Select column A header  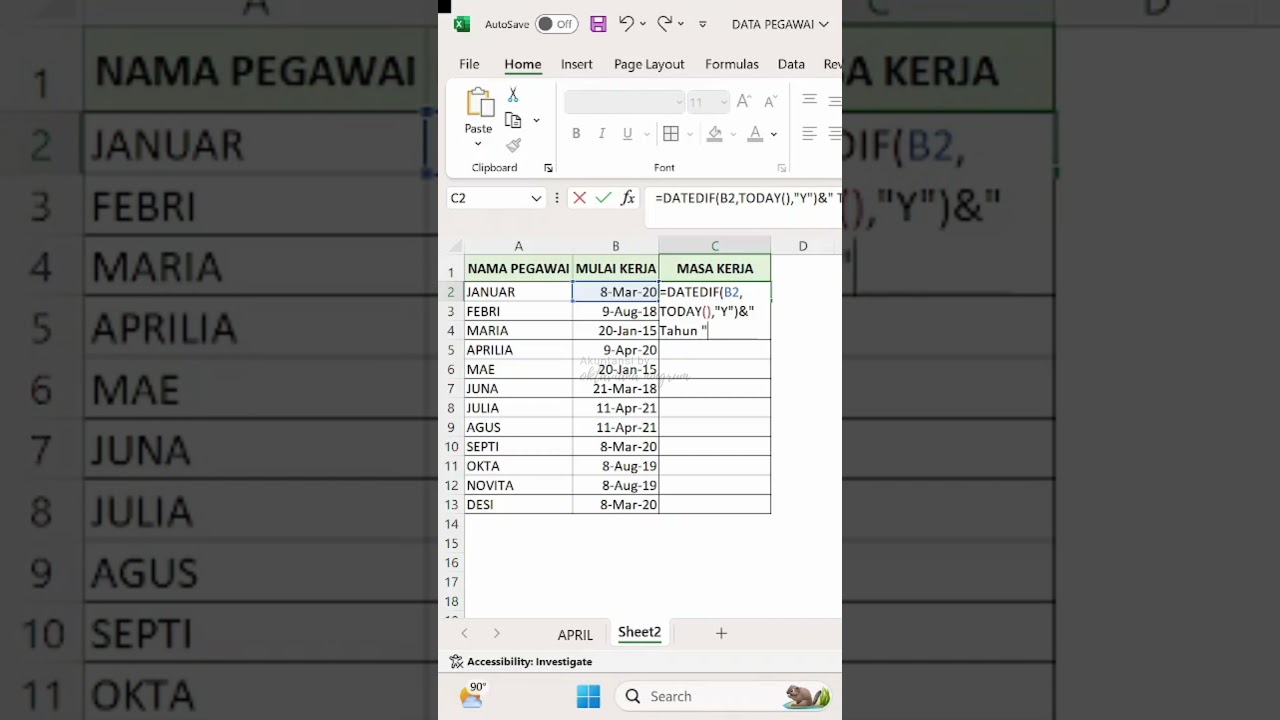tap(518, 246)
